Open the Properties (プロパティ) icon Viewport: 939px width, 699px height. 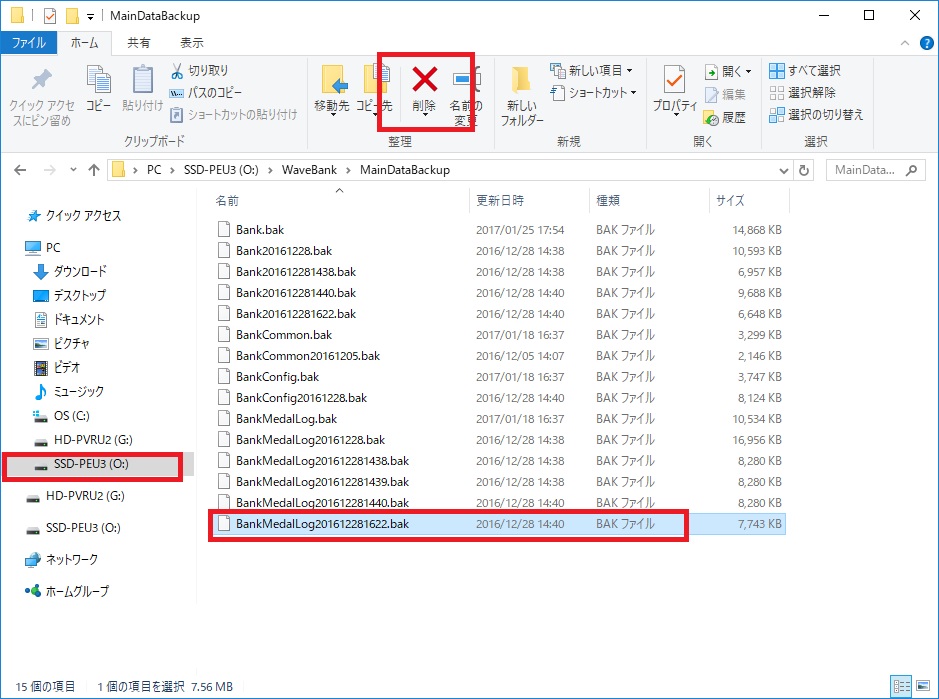(x=675, y=80)
